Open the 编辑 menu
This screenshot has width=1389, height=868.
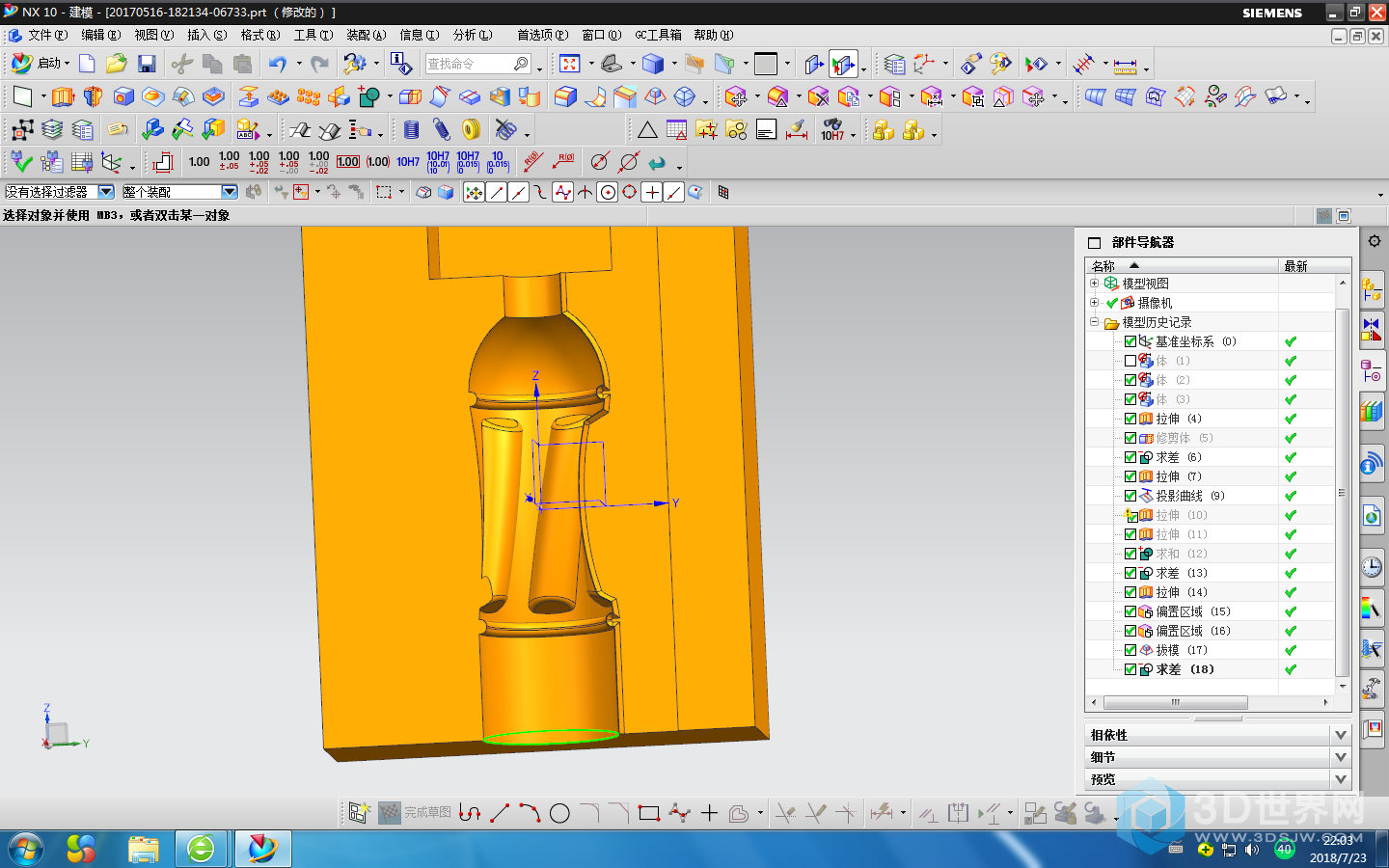coord(101,35)
